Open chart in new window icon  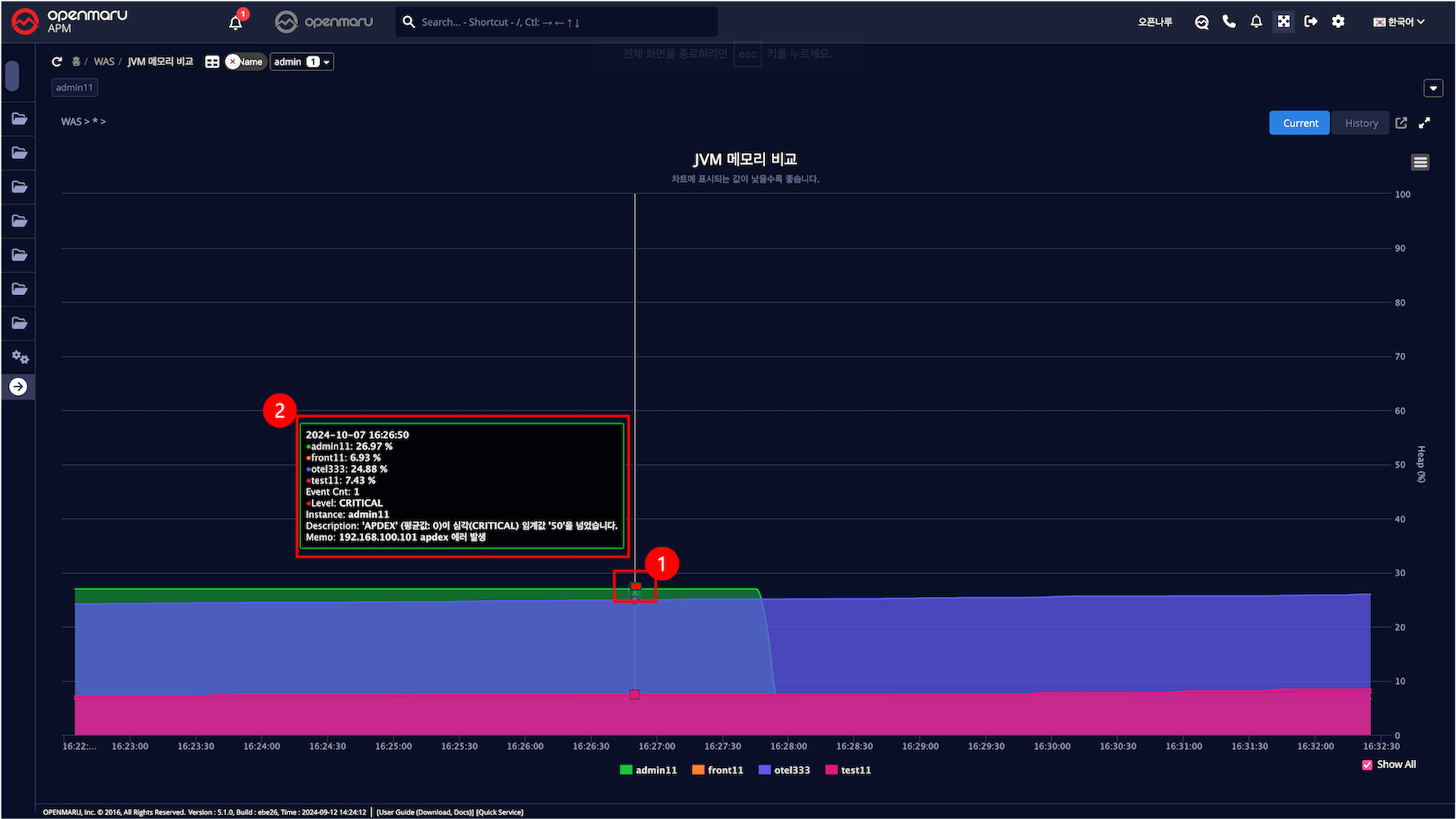1401,123
